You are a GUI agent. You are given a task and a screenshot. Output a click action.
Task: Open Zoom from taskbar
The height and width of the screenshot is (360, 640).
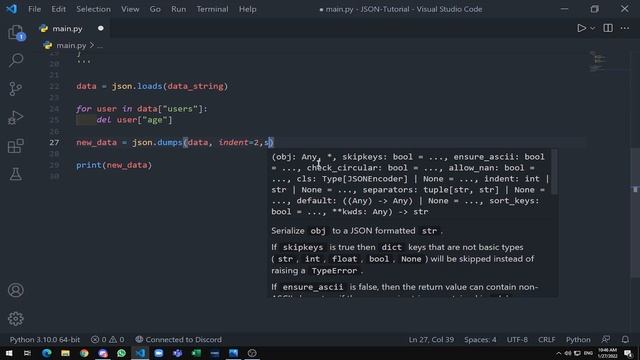coord(159,353)
